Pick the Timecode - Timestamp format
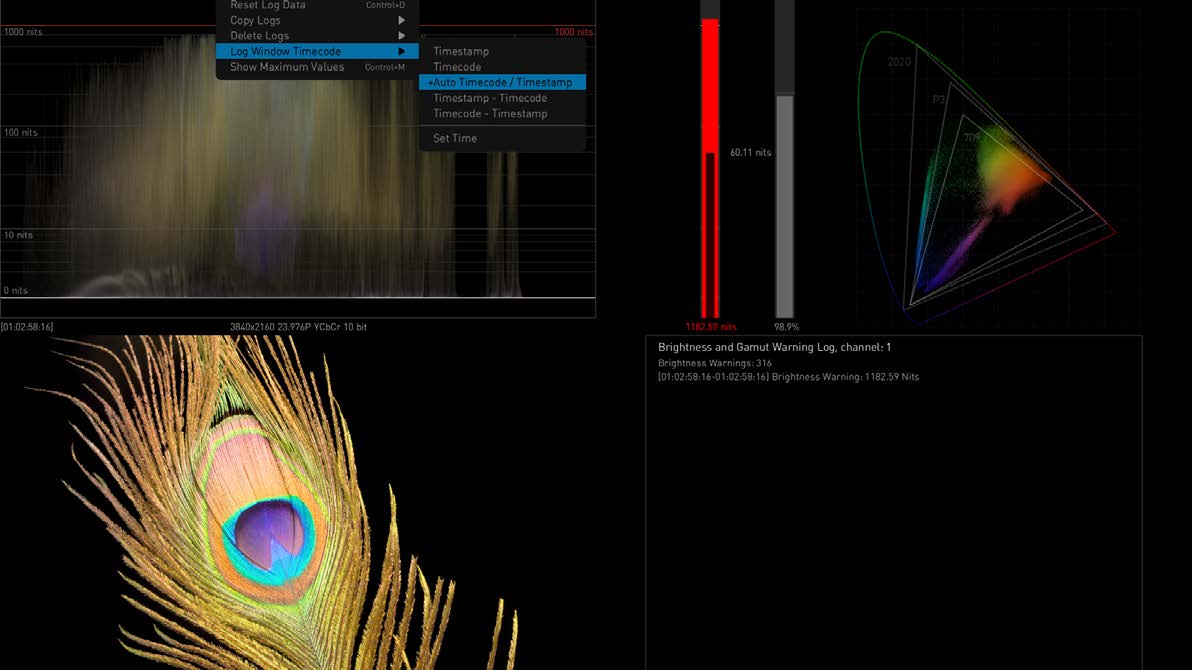 click(490, 114)
